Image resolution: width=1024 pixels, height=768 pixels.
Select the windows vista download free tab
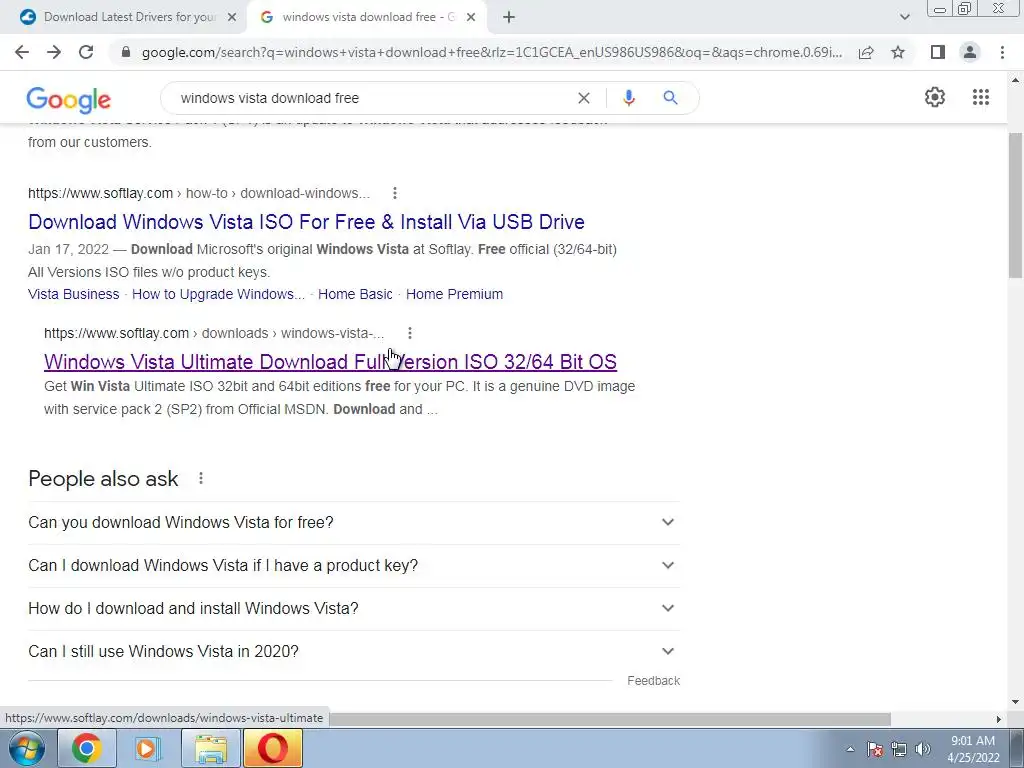coord(366,18)
